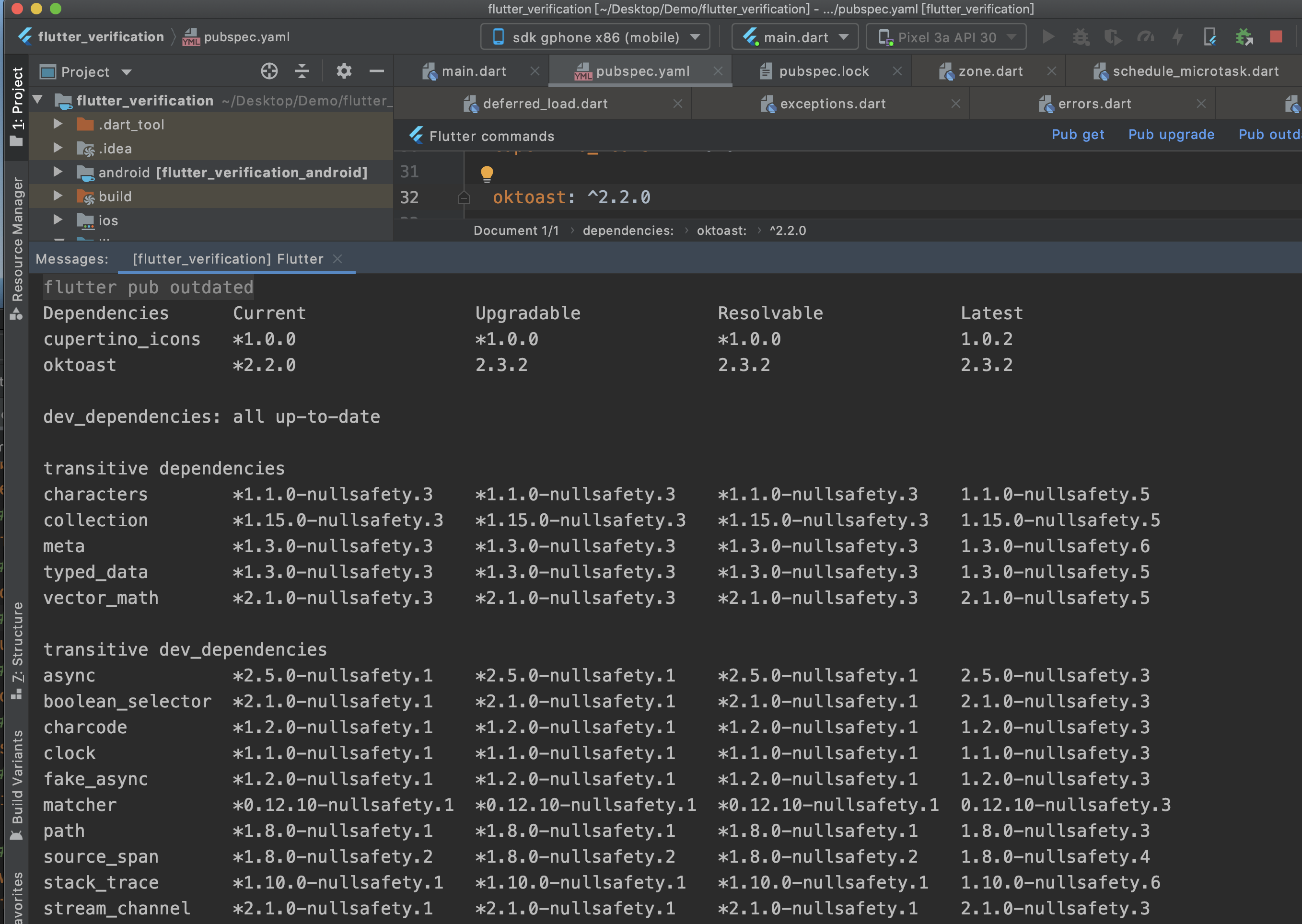Click the locate target crosshair icon
This screenshot has height=924, width=1302.
point(269,71)
